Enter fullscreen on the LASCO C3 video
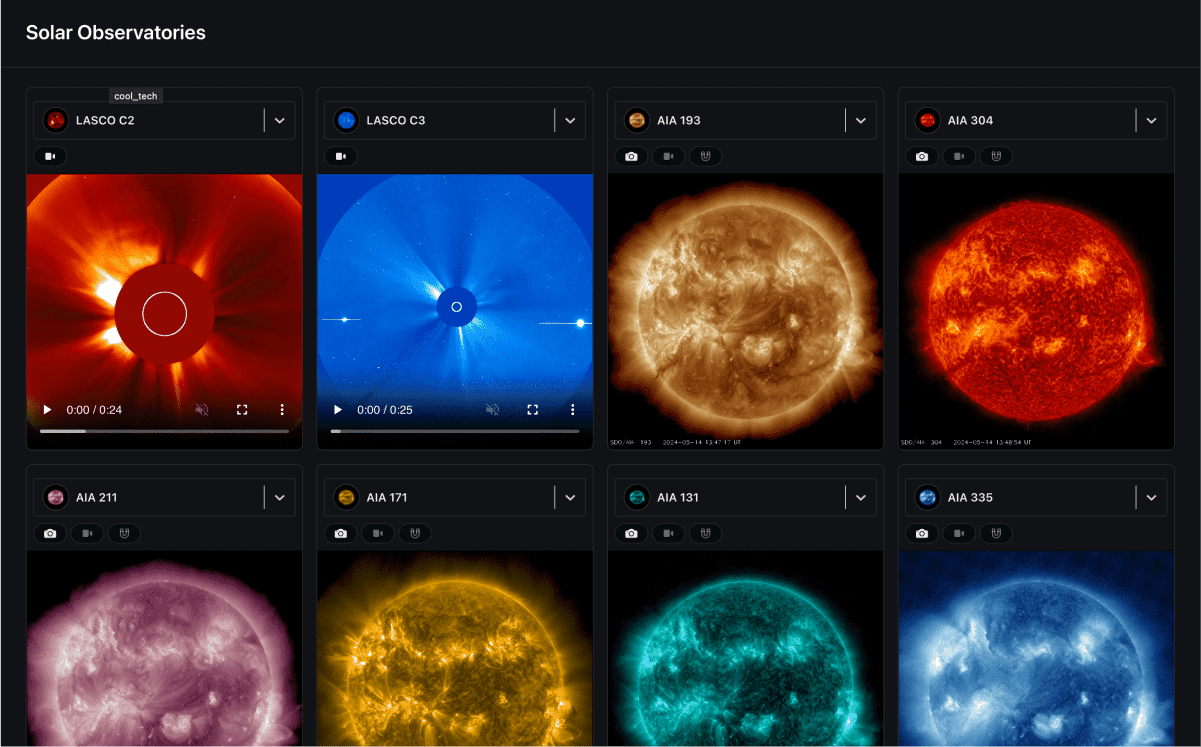1201x747 pixels. pyautogui.click(x=532, y=409)
